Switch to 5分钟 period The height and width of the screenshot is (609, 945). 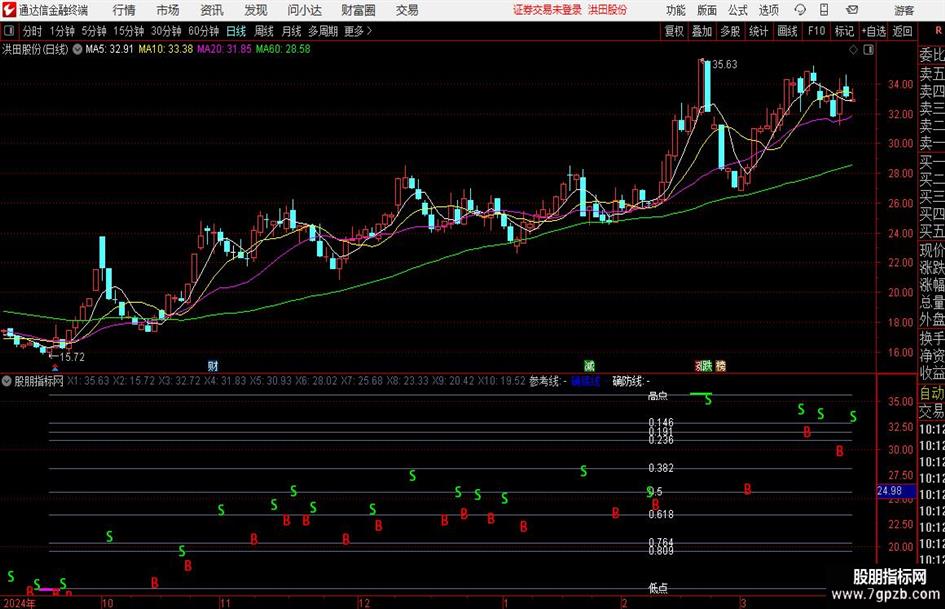coord(94,31)
